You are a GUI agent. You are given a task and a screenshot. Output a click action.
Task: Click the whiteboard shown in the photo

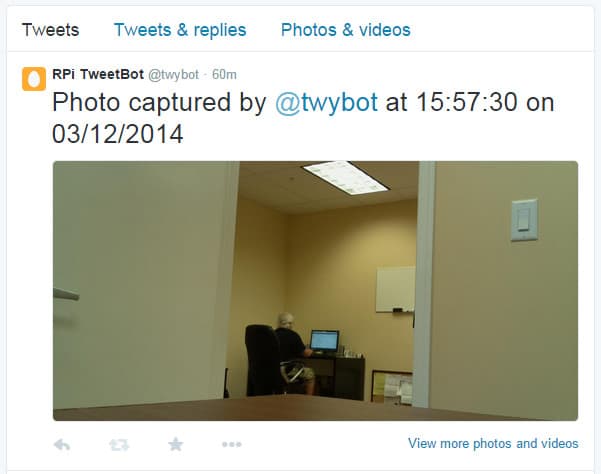pyautogui.click(x=395, y=289)
